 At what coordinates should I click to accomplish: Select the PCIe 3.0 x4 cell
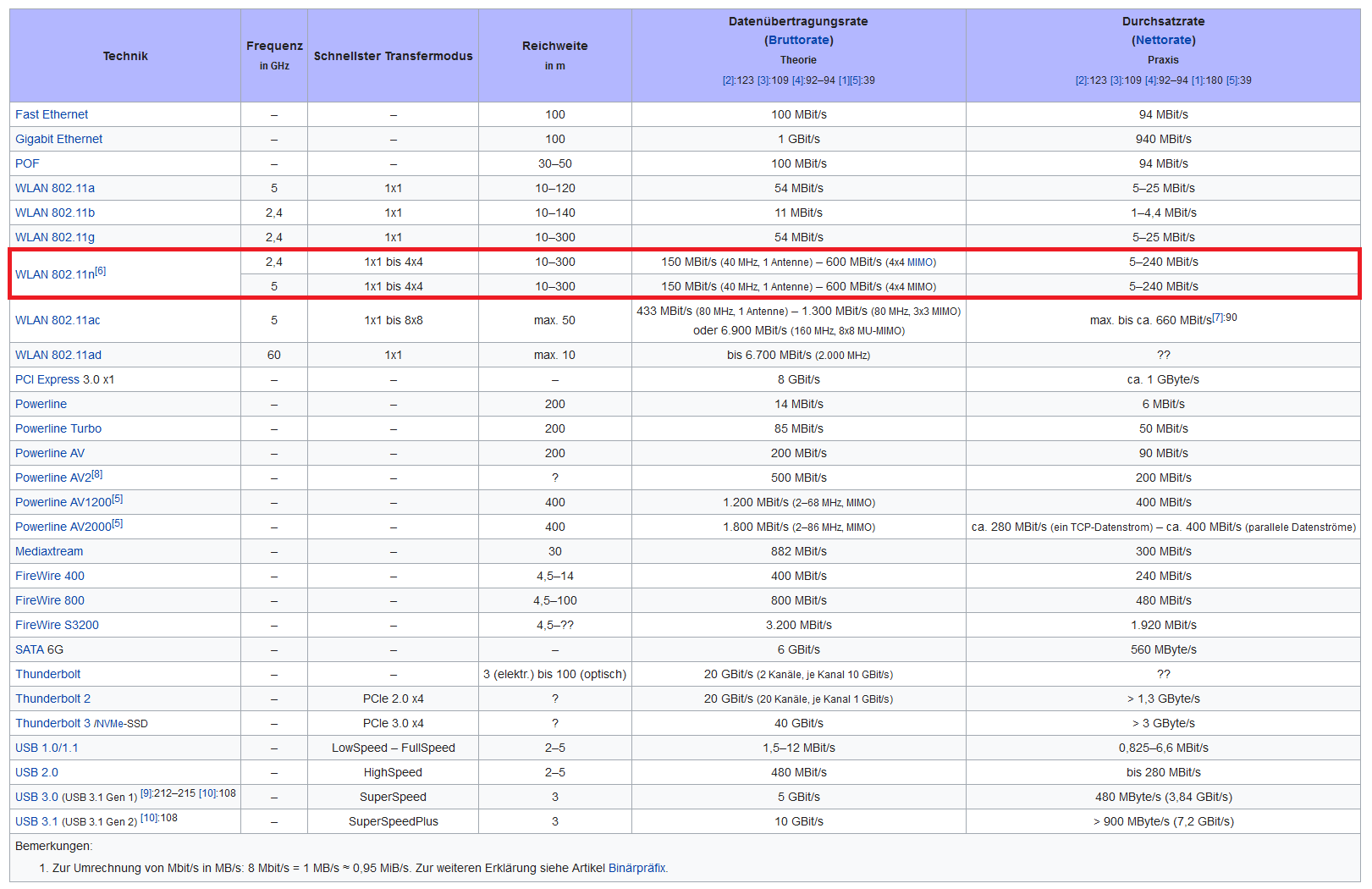pyautogui.click(x=394, y=723)
